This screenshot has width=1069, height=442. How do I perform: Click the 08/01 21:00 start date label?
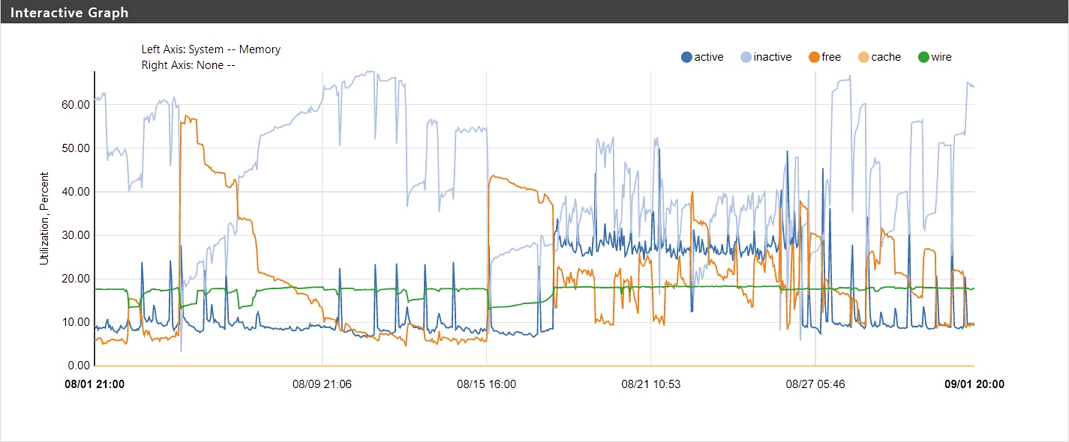pyautogui.click(x=94, y=384)
